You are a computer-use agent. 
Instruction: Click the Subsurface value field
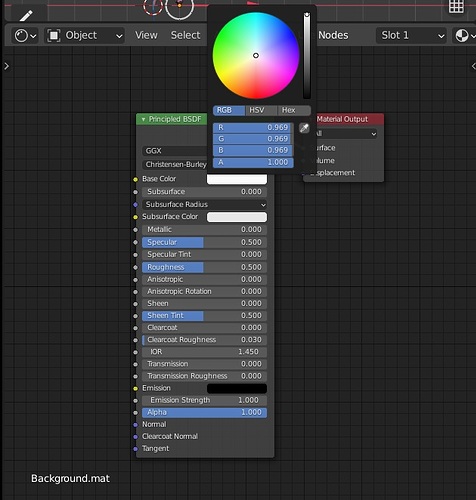pyautogui.click(x=204, y=192)
